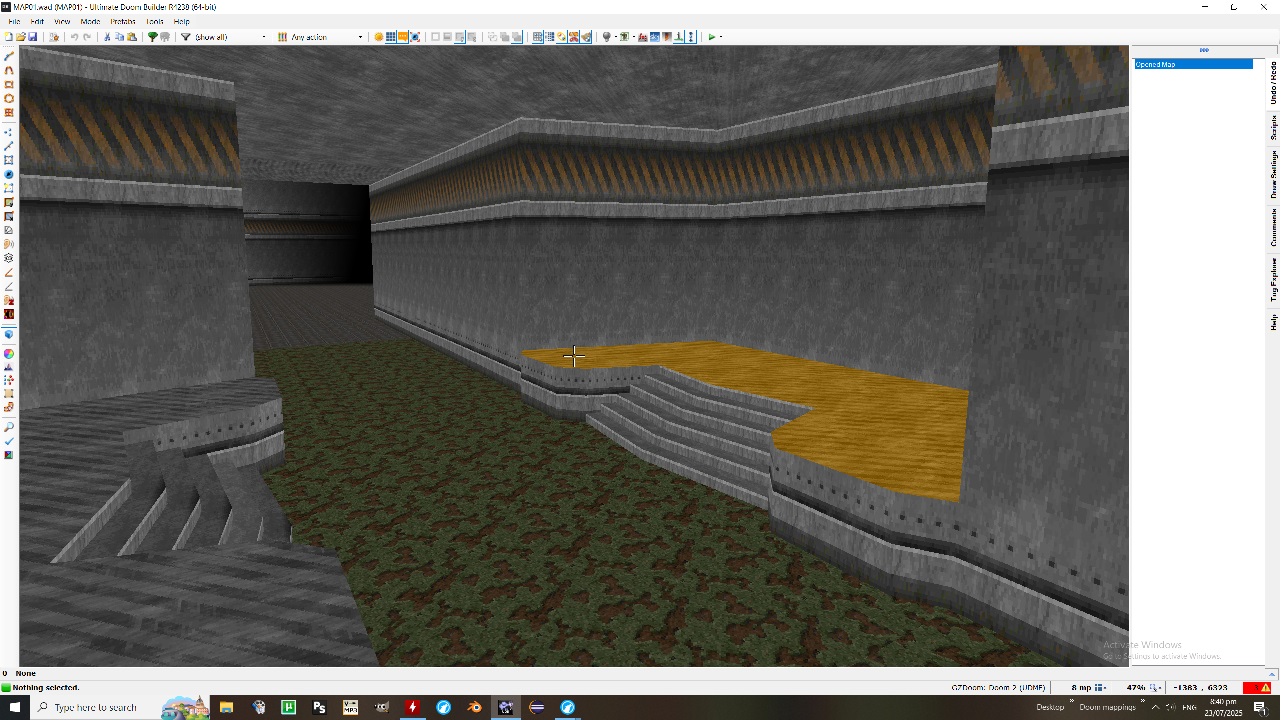Open the View menu

point(62,21)
